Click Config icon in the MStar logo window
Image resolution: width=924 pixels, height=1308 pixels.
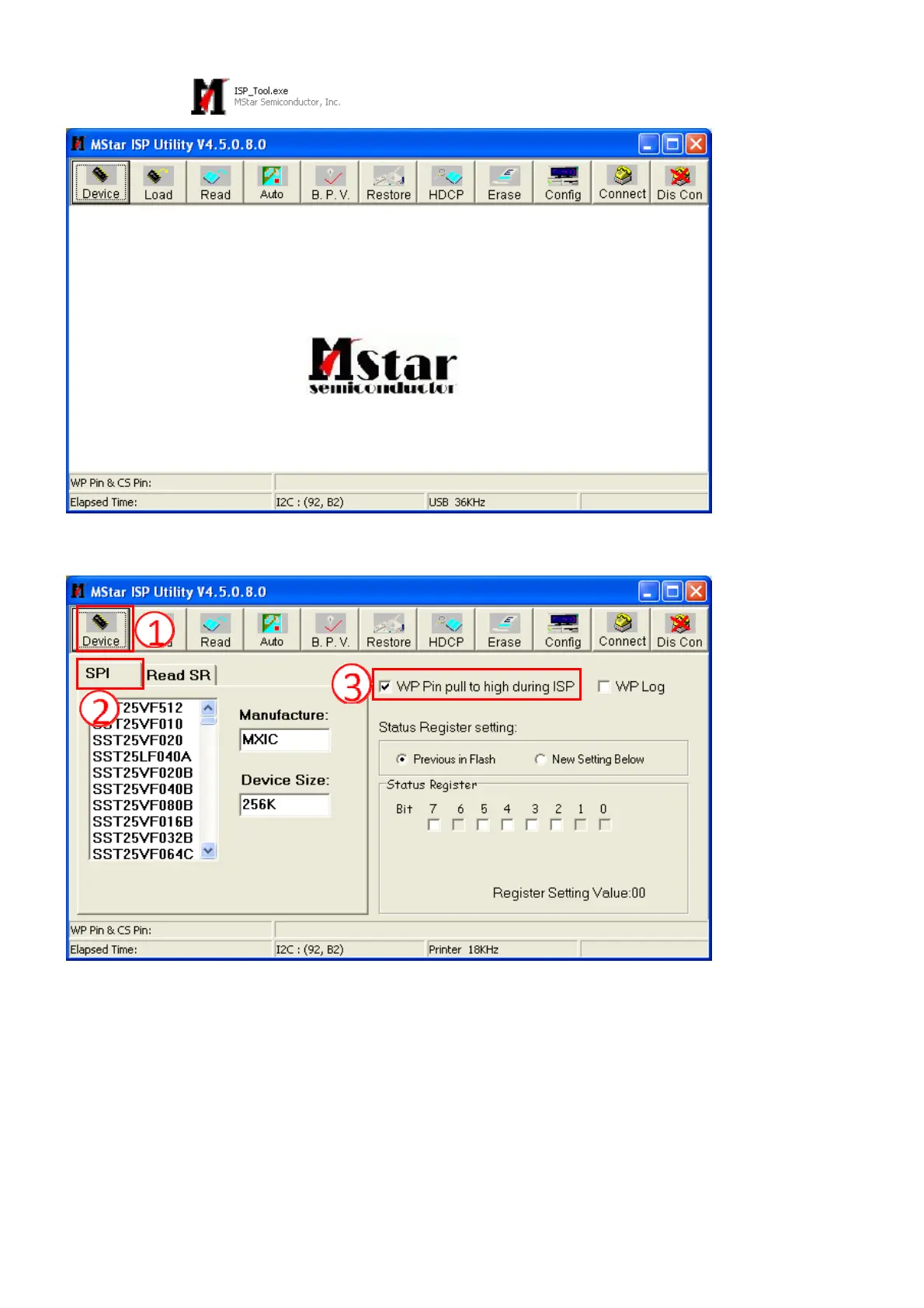563,182
